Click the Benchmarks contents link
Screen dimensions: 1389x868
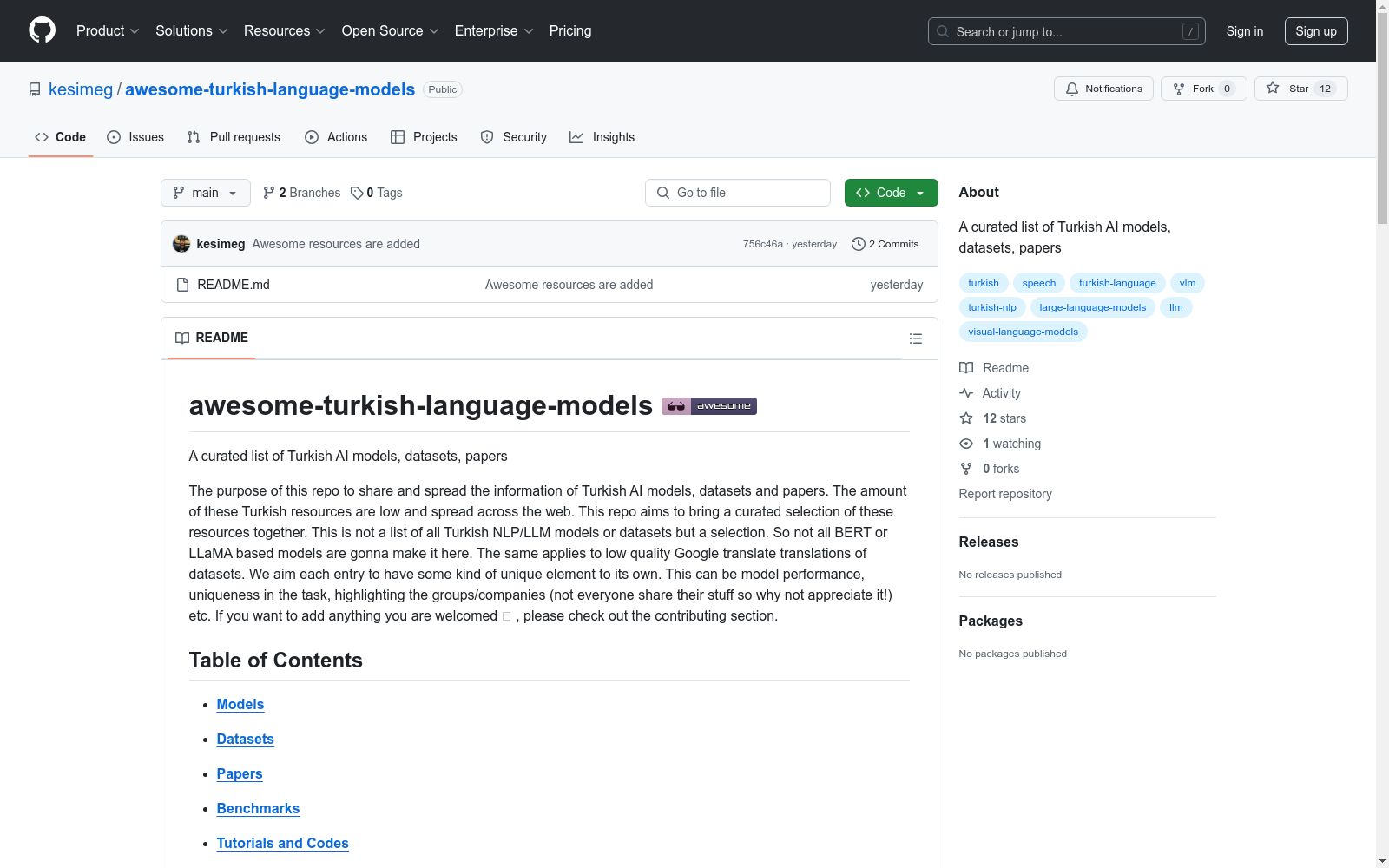258,809
